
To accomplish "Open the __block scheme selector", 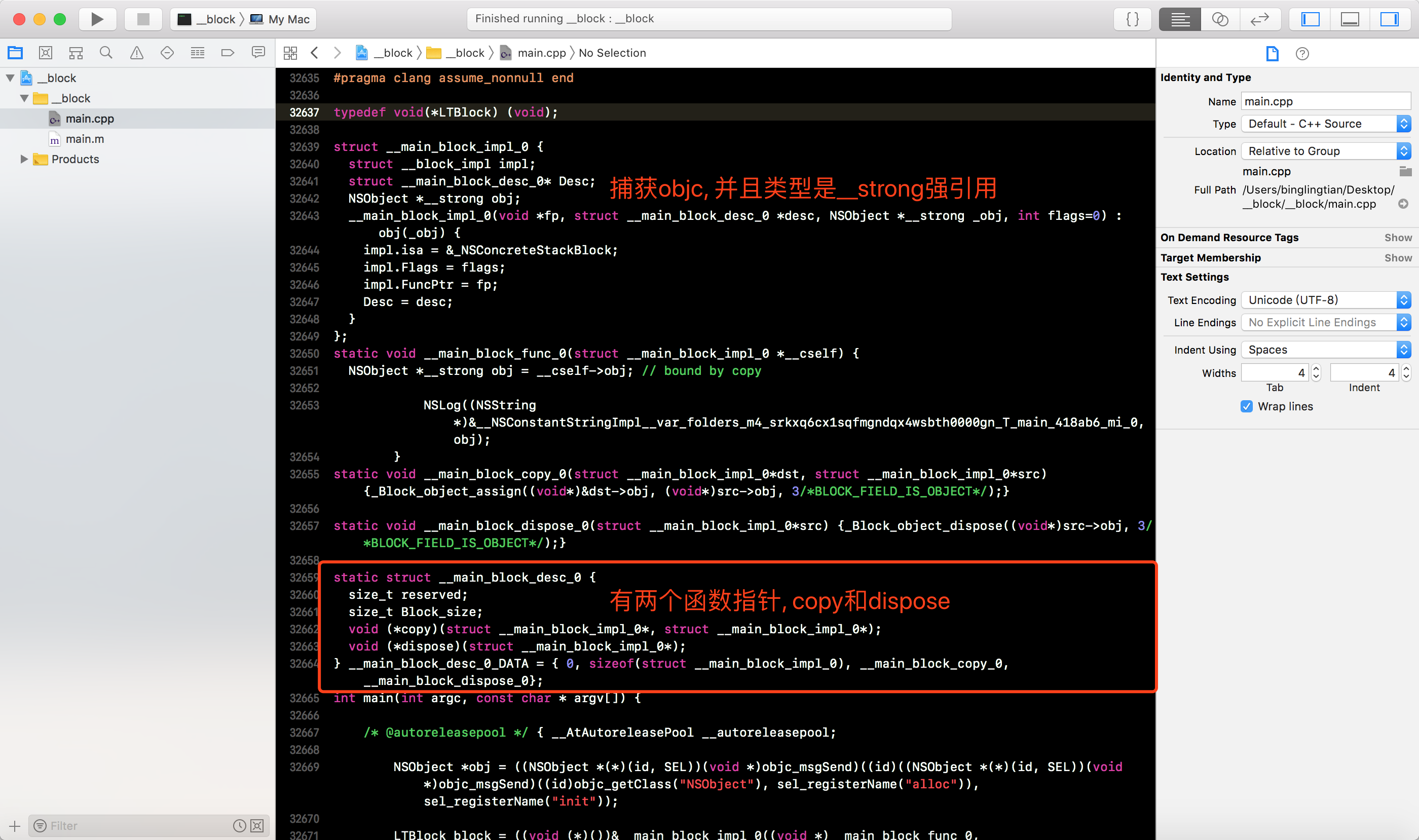I will click(x=207, y=19).
